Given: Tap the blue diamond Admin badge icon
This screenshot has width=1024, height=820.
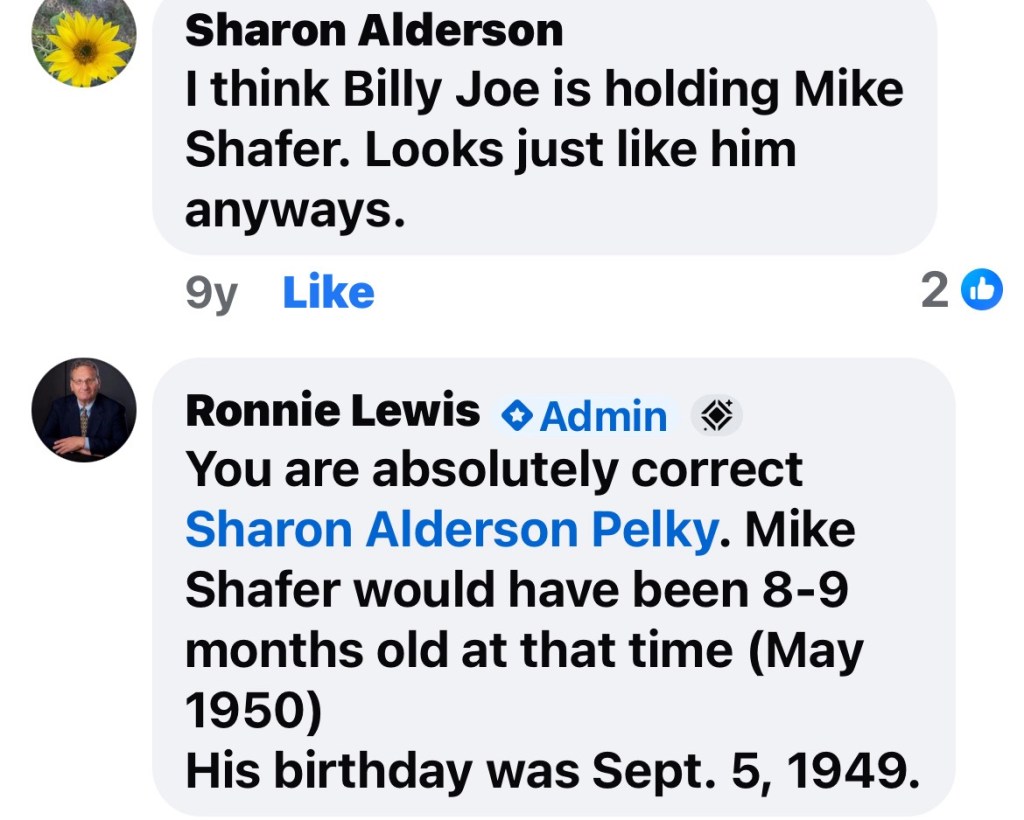Looking at the screenshot, I should click(x=516, y=416).
